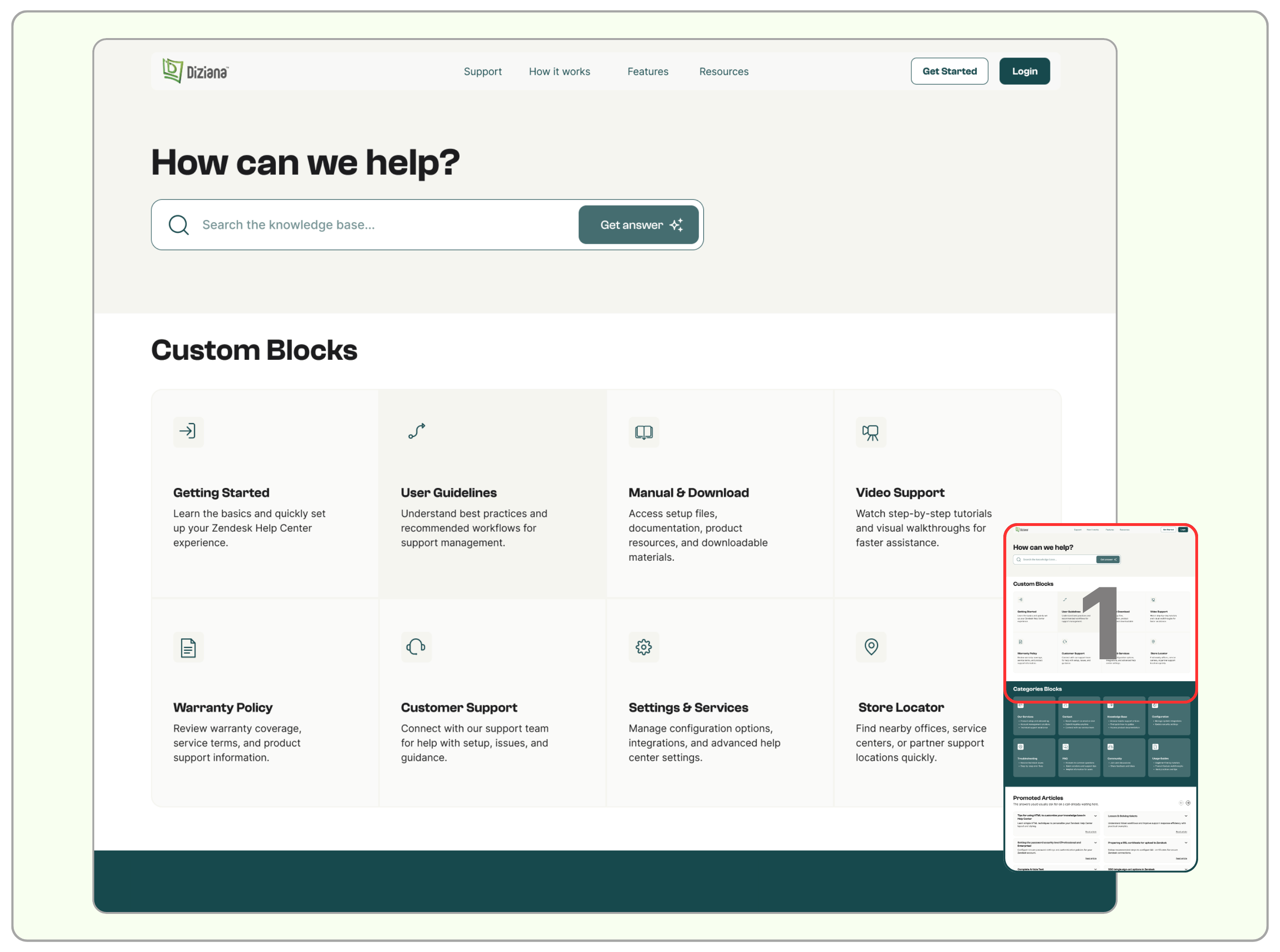Click the Customer Support headset icon

click(x=416, y=646)
